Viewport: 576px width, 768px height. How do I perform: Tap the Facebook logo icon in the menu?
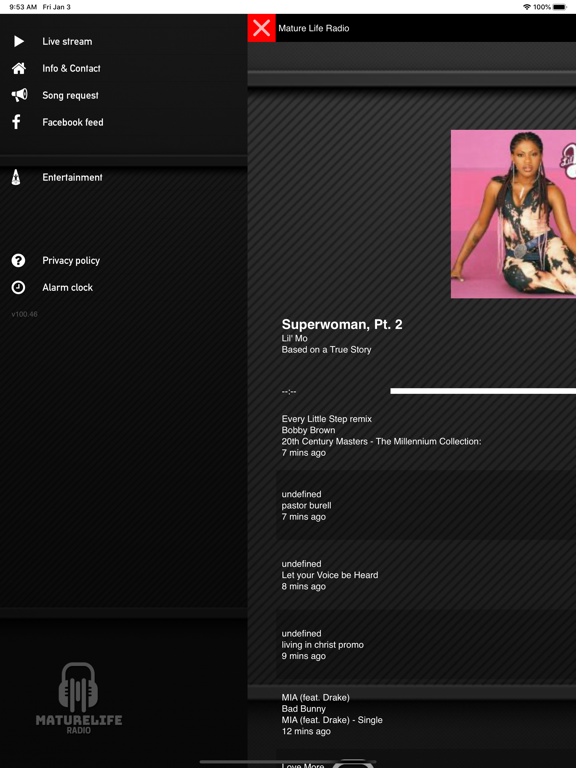click(x=16, y=122)
